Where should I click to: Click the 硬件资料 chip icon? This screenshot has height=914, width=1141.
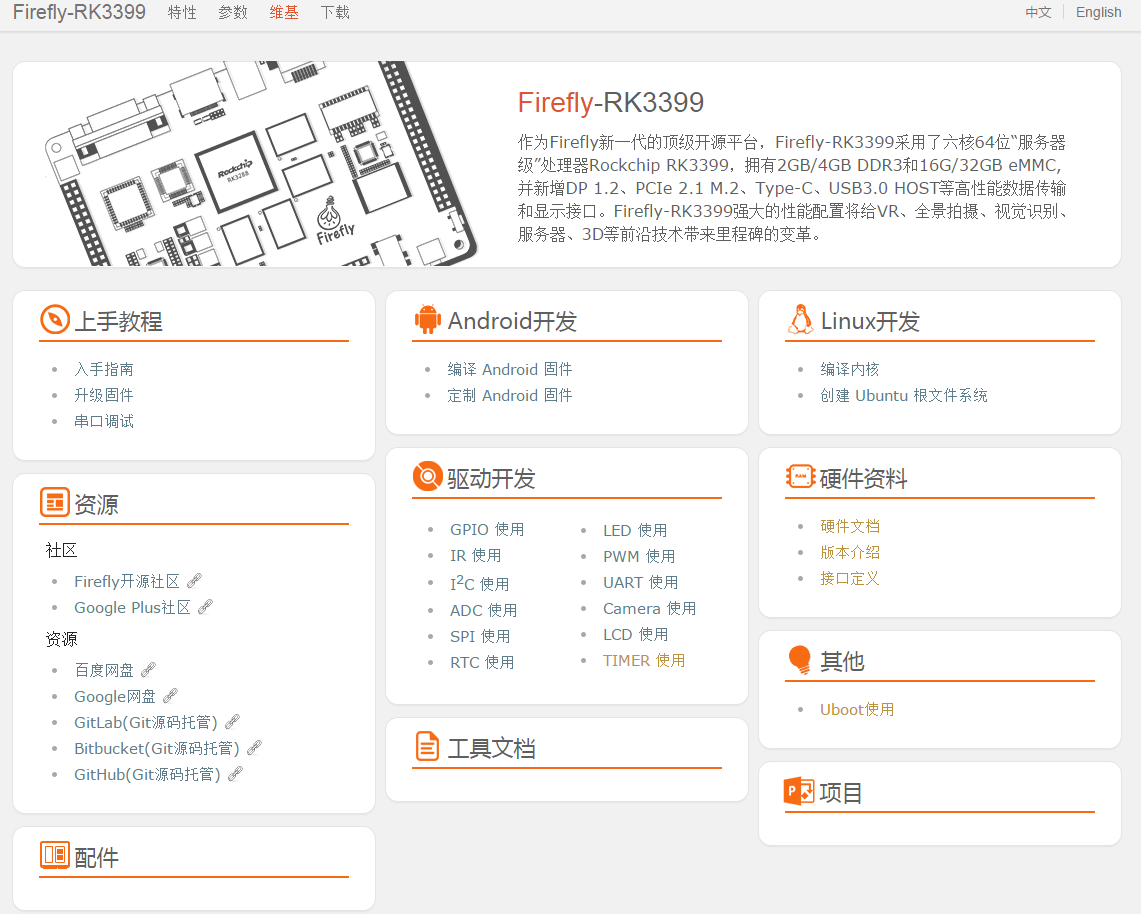click(x=800, y=477)
